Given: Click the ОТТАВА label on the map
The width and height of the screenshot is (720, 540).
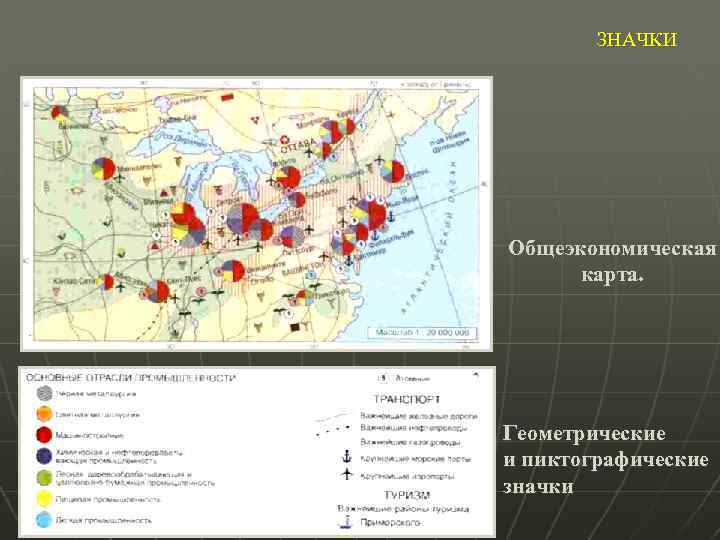Looking at the screenshot, I should [298, 147].
